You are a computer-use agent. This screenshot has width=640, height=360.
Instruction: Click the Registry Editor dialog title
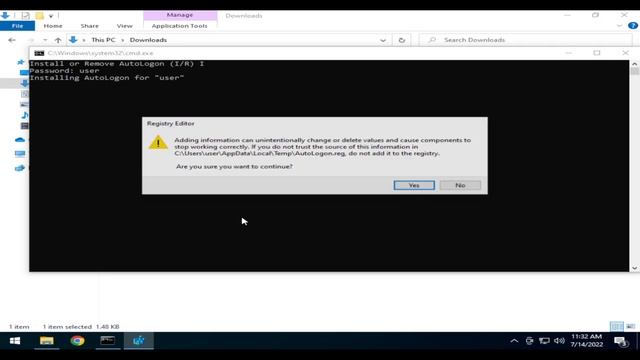(x=171, y=123)
